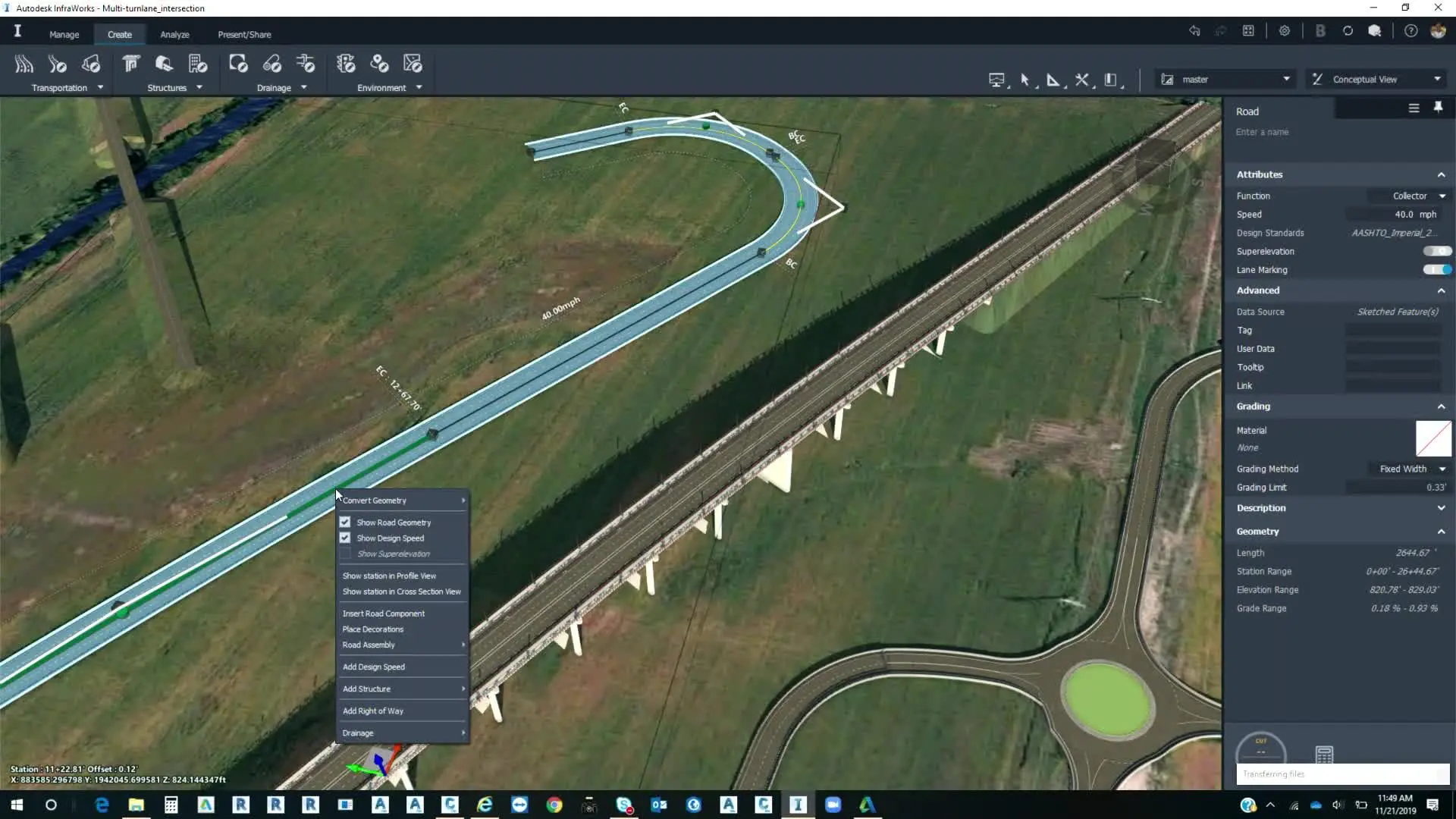Open the settings gear icon
The image size is (1456, 819).
(x=1284, y=31)
